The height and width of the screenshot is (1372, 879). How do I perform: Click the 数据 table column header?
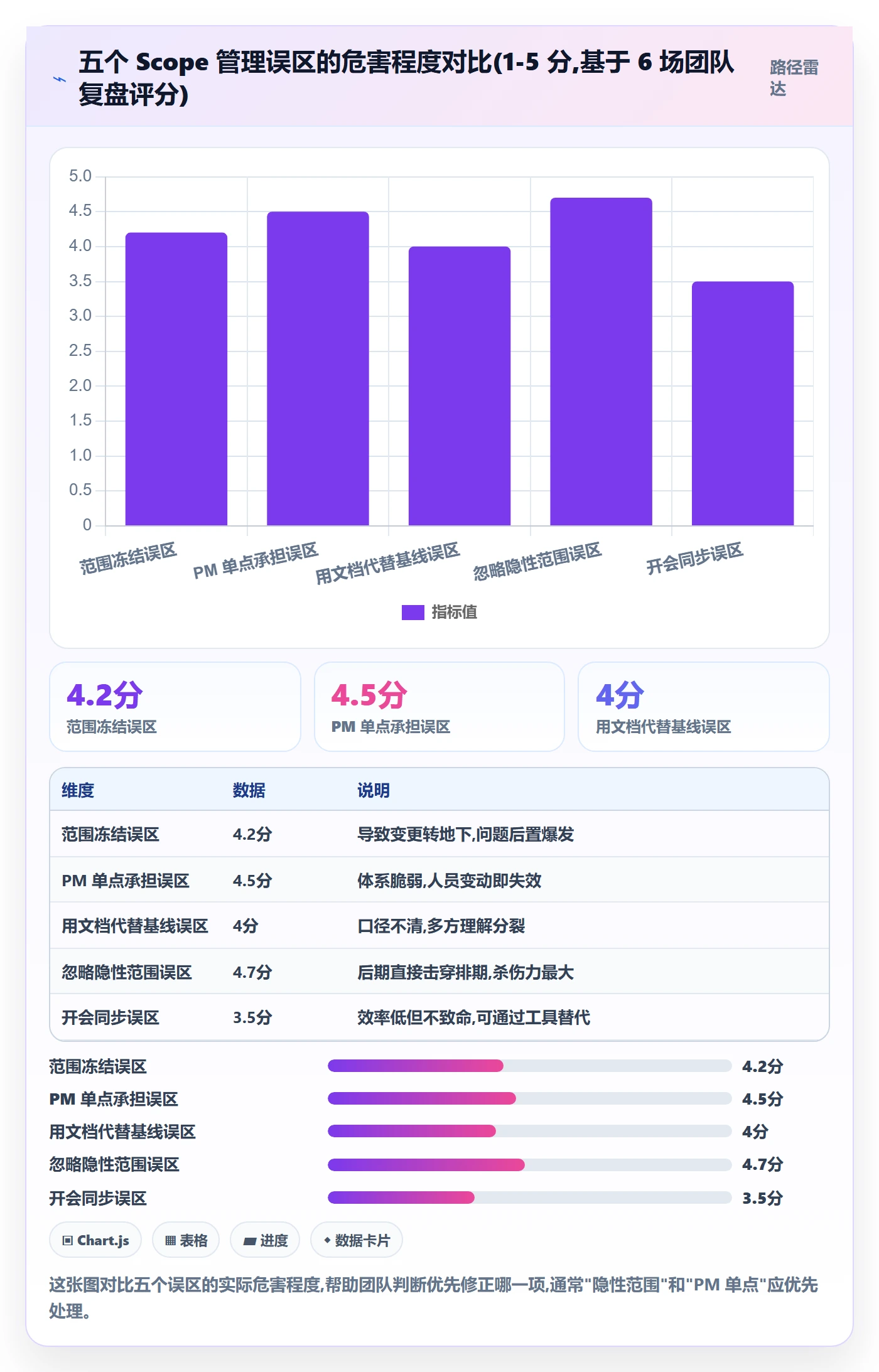coord(249,790)
